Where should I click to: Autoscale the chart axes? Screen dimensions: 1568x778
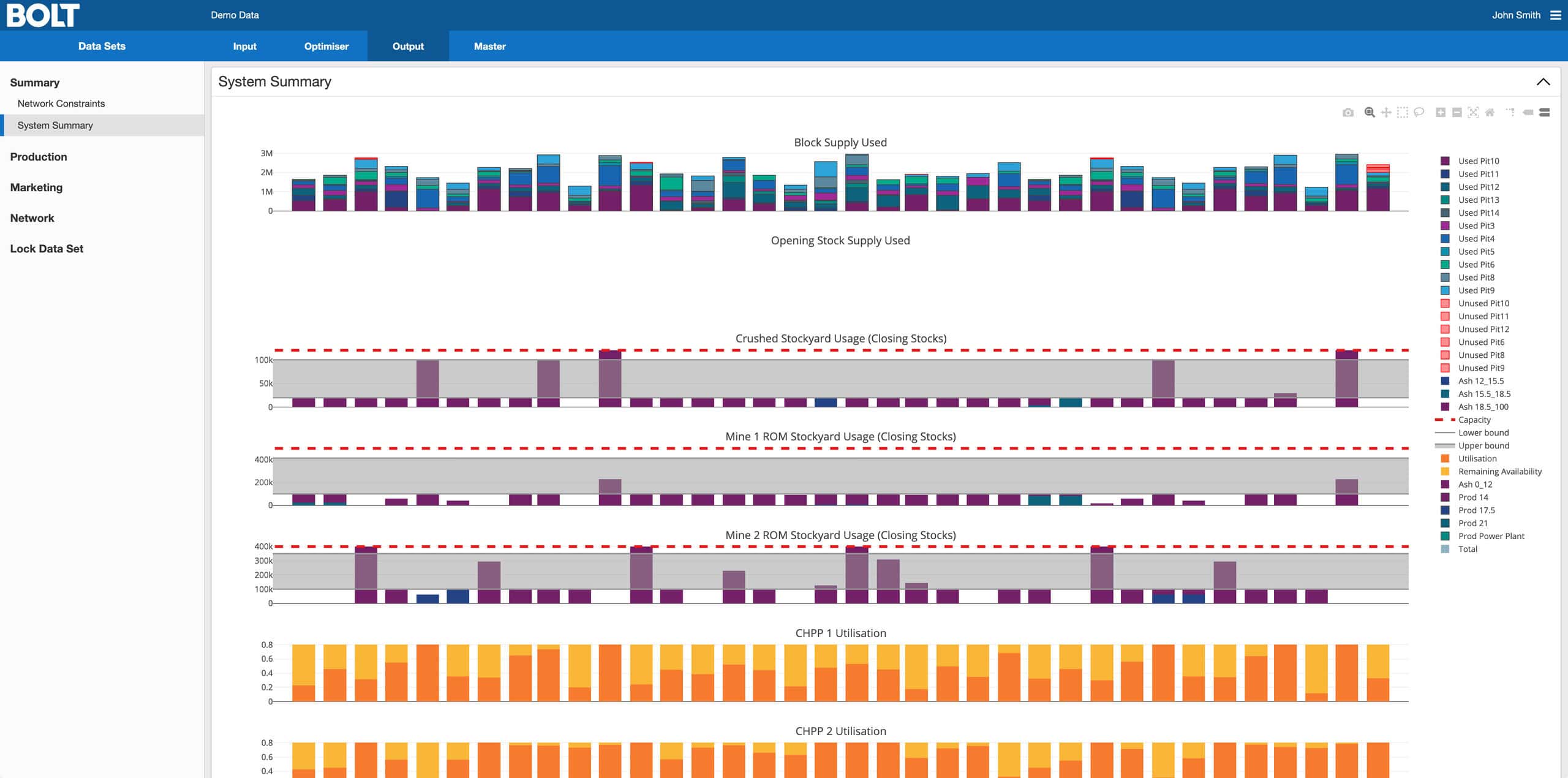(x=1473, y=113)
